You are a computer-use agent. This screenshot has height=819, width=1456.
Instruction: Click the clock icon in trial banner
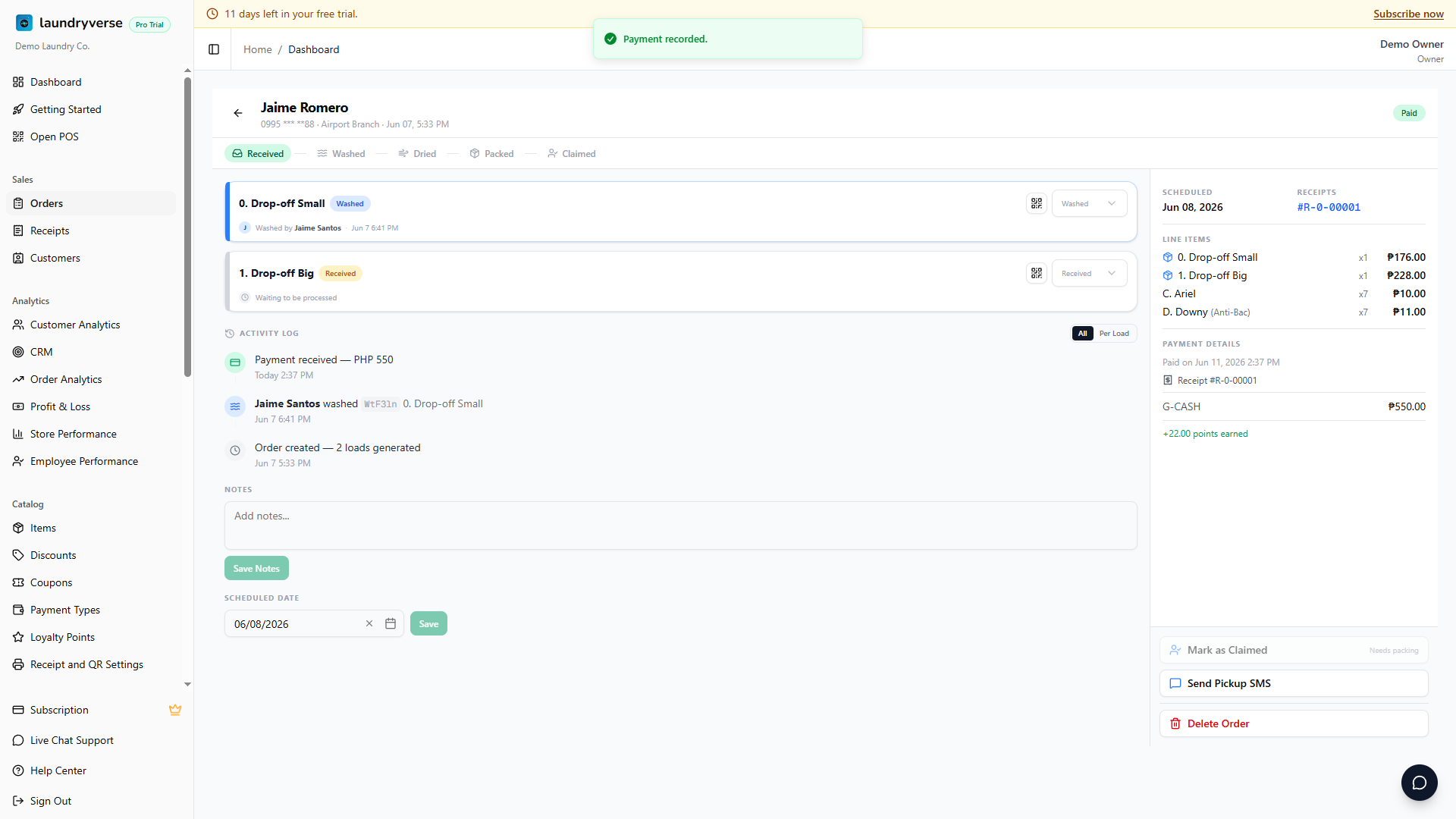[x=212, y=14]
